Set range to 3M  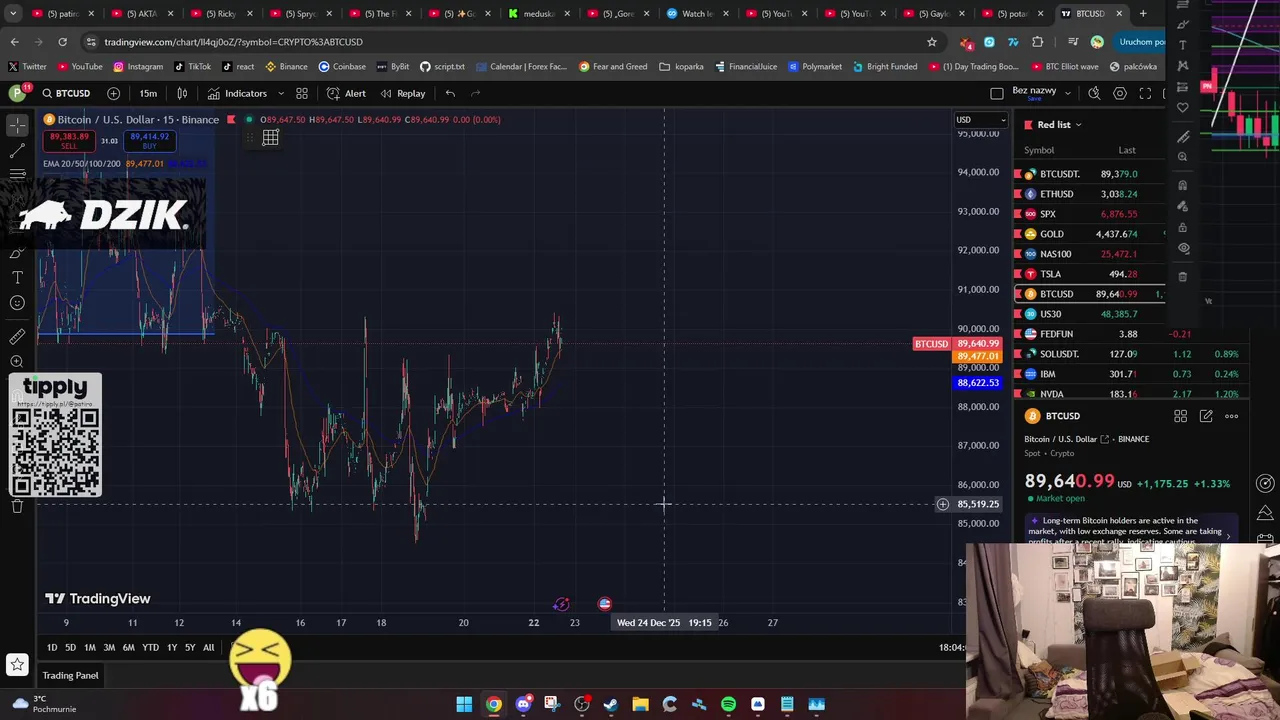coord(109,648)
